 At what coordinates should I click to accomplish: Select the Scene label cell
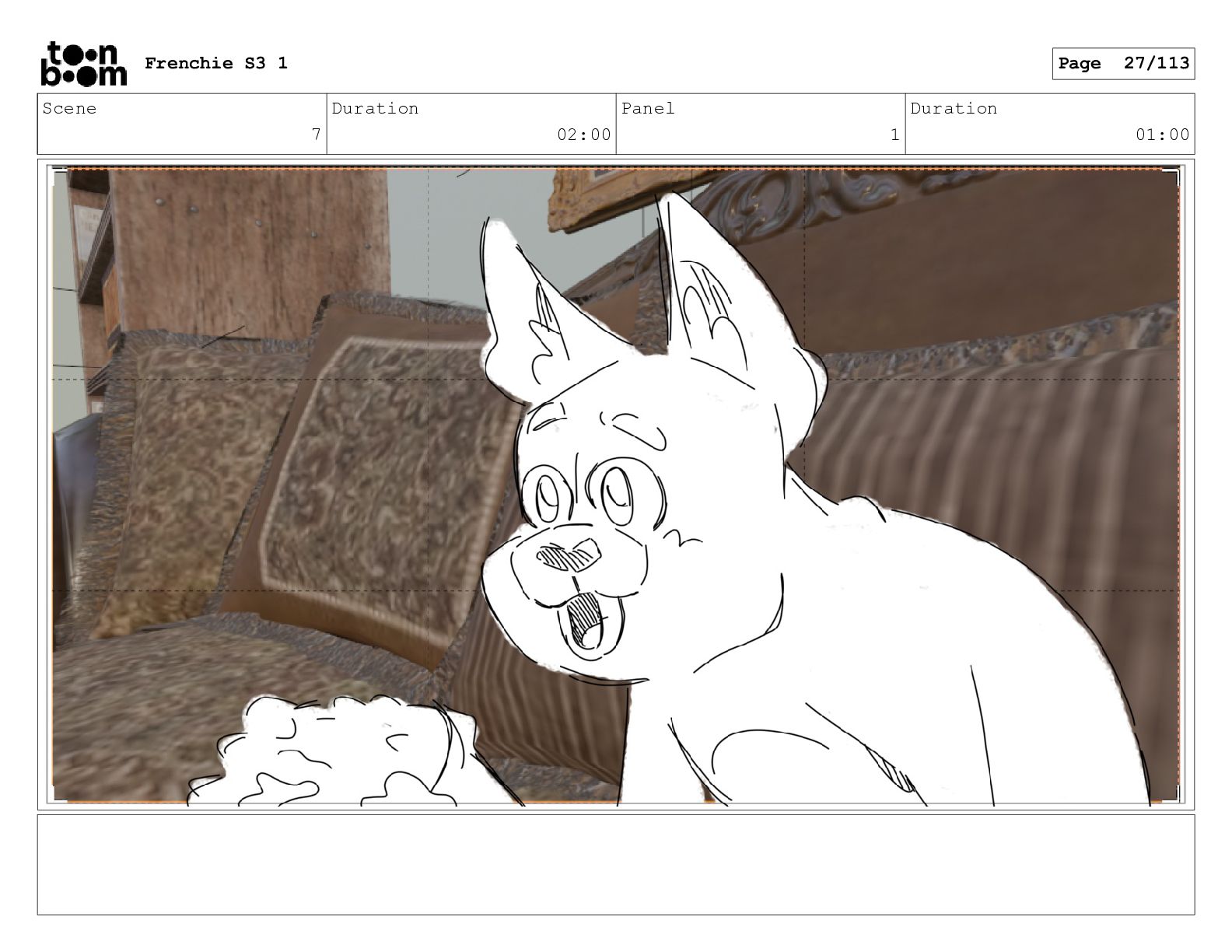(182, 124)
